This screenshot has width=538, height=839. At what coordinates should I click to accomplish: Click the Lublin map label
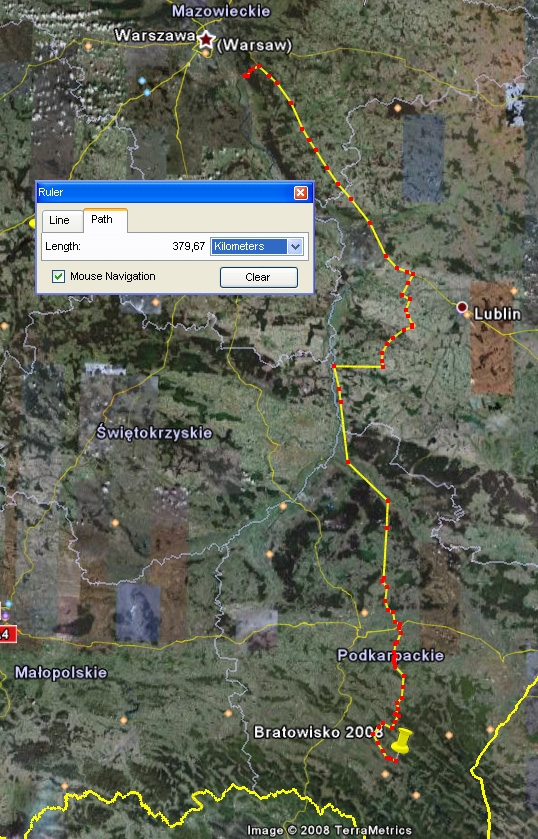pos(497,314)
